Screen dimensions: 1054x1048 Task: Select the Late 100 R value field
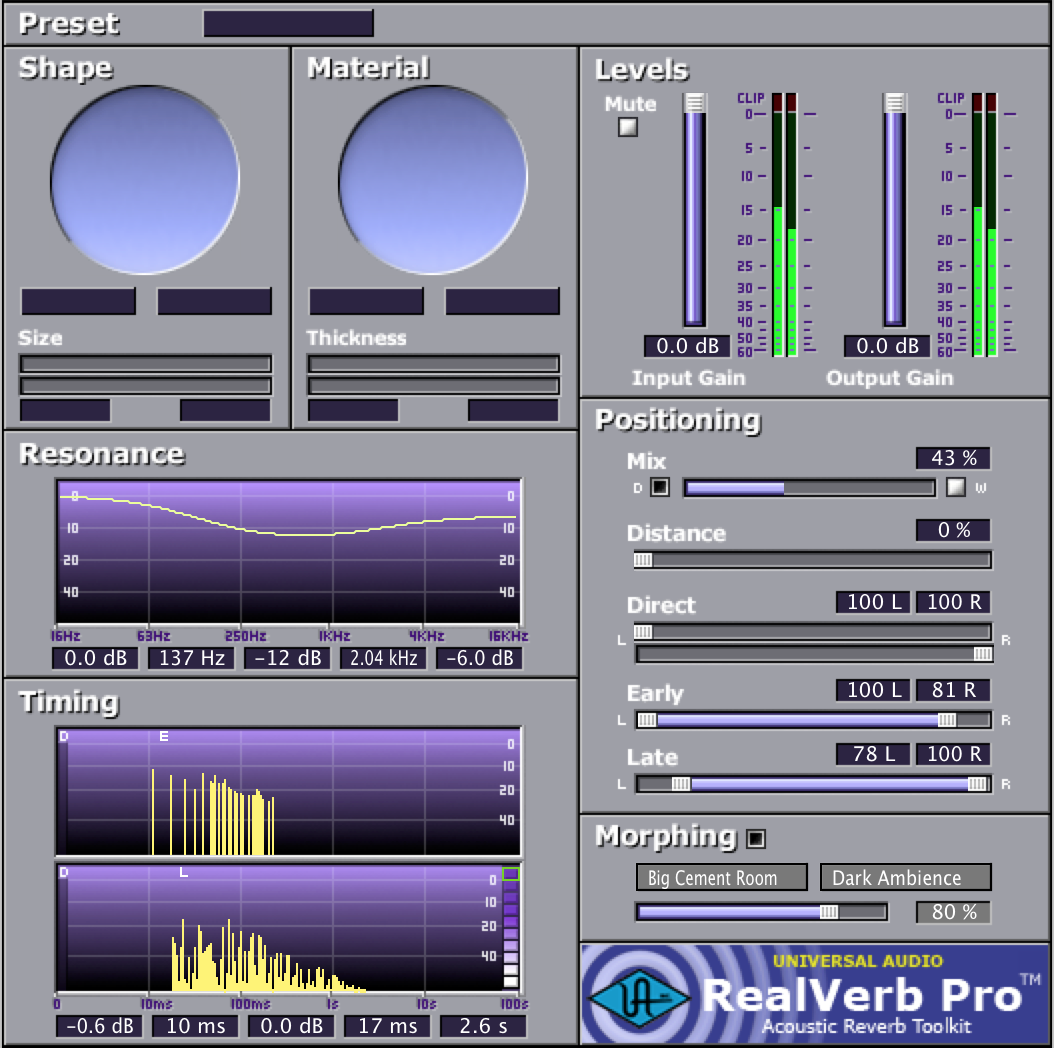953,754
